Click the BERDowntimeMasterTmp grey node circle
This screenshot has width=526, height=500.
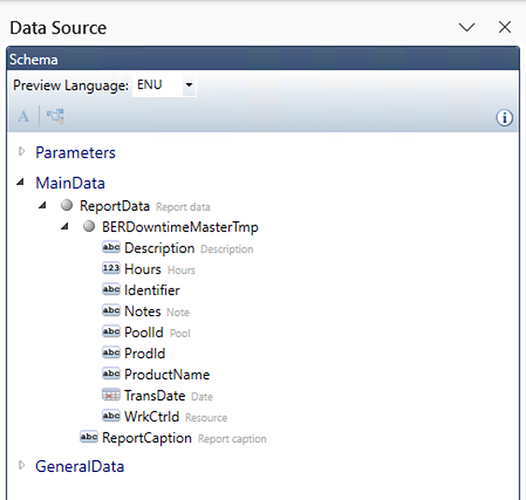tap(89, 227)
